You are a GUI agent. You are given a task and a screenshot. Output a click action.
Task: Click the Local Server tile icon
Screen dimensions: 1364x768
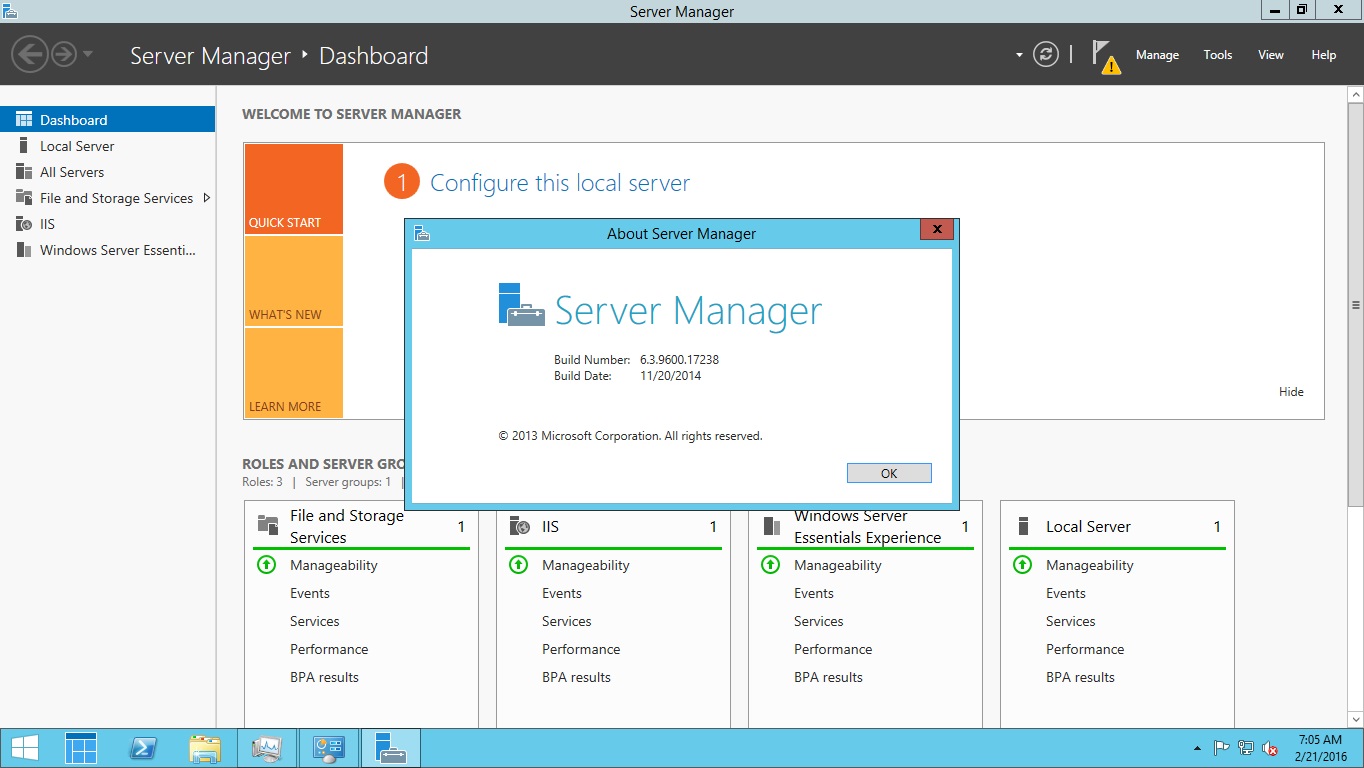coord(1023,526)
